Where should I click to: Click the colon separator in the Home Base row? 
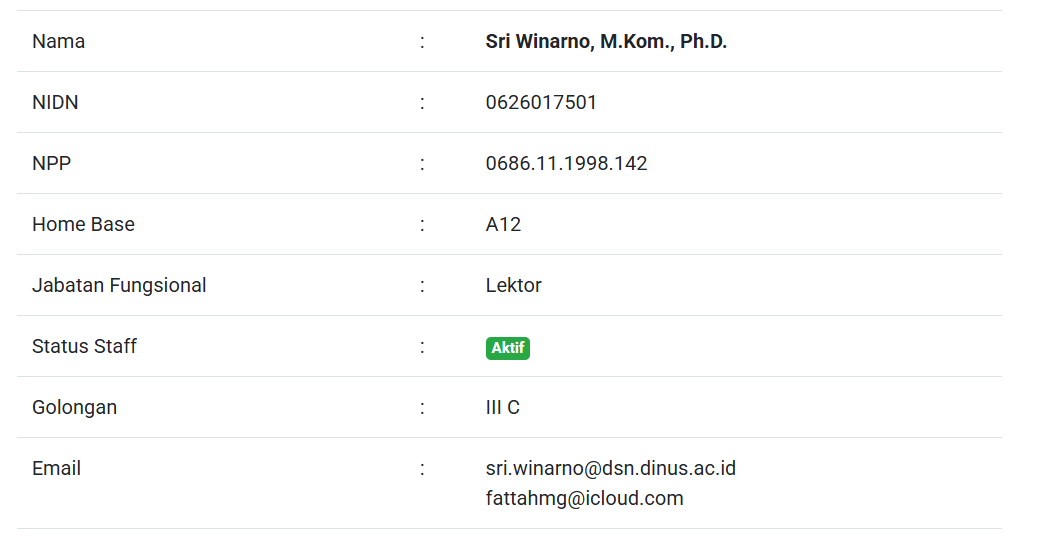click(x=422, y=225)
